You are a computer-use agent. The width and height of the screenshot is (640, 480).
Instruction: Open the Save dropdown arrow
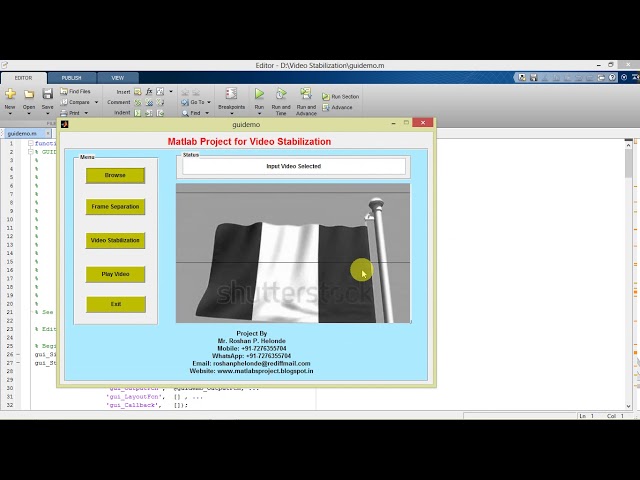[47, 113]
